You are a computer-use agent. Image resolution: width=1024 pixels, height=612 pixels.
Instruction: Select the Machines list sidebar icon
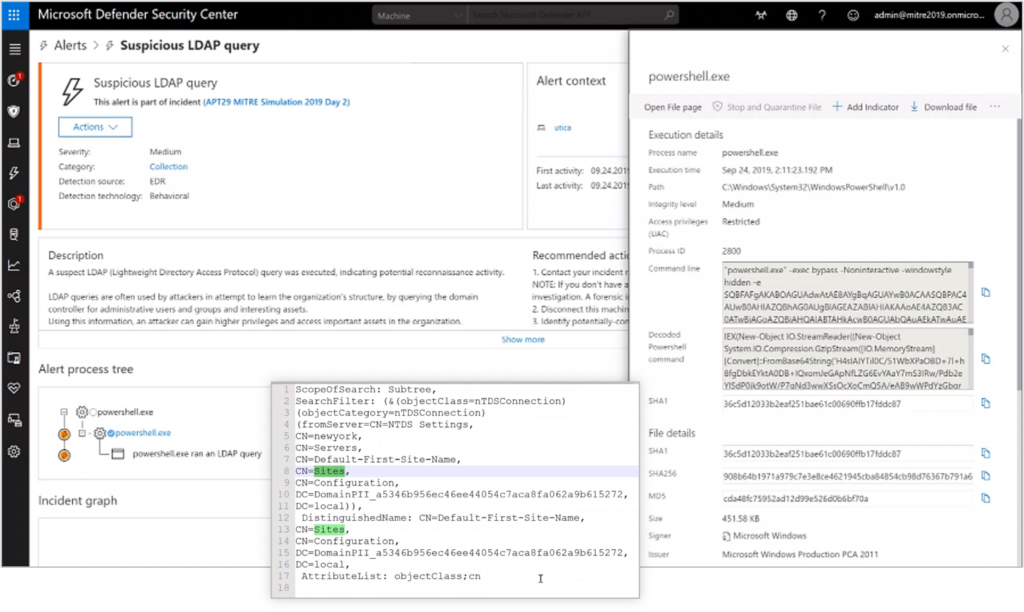coord(14,142)
